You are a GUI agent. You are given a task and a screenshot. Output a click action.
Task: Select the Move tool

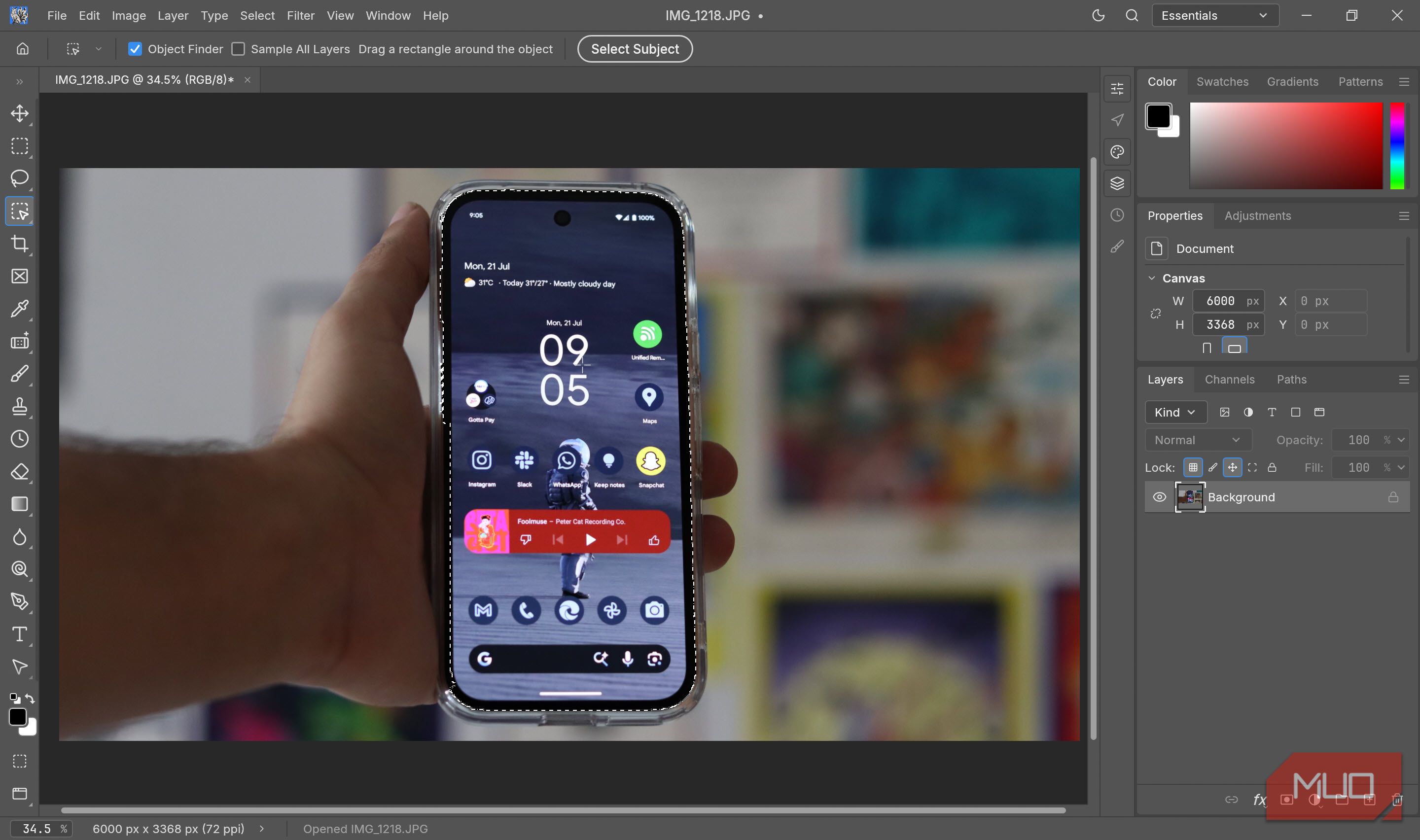click(20, 113)
